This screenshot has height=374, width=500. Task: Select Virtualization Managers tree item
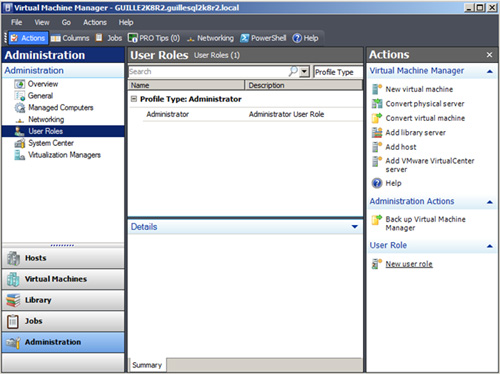pyautogui.click(x=64, y=155)
